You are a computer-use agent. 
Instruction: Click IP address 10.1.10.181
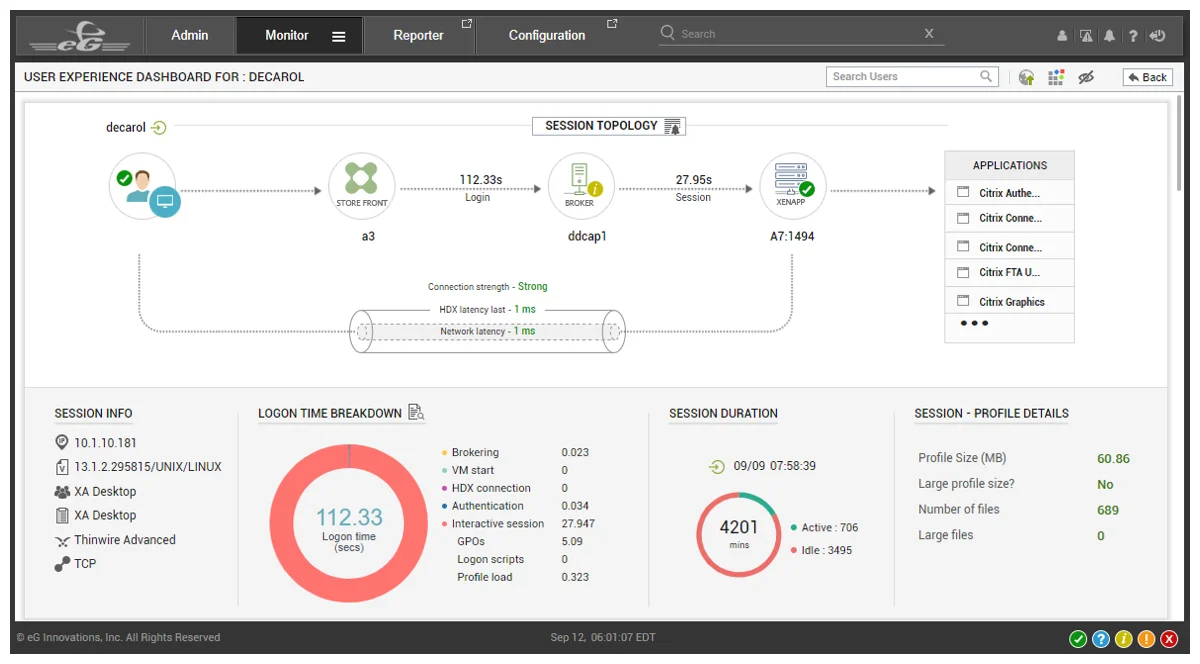click(x=105, y=442)
